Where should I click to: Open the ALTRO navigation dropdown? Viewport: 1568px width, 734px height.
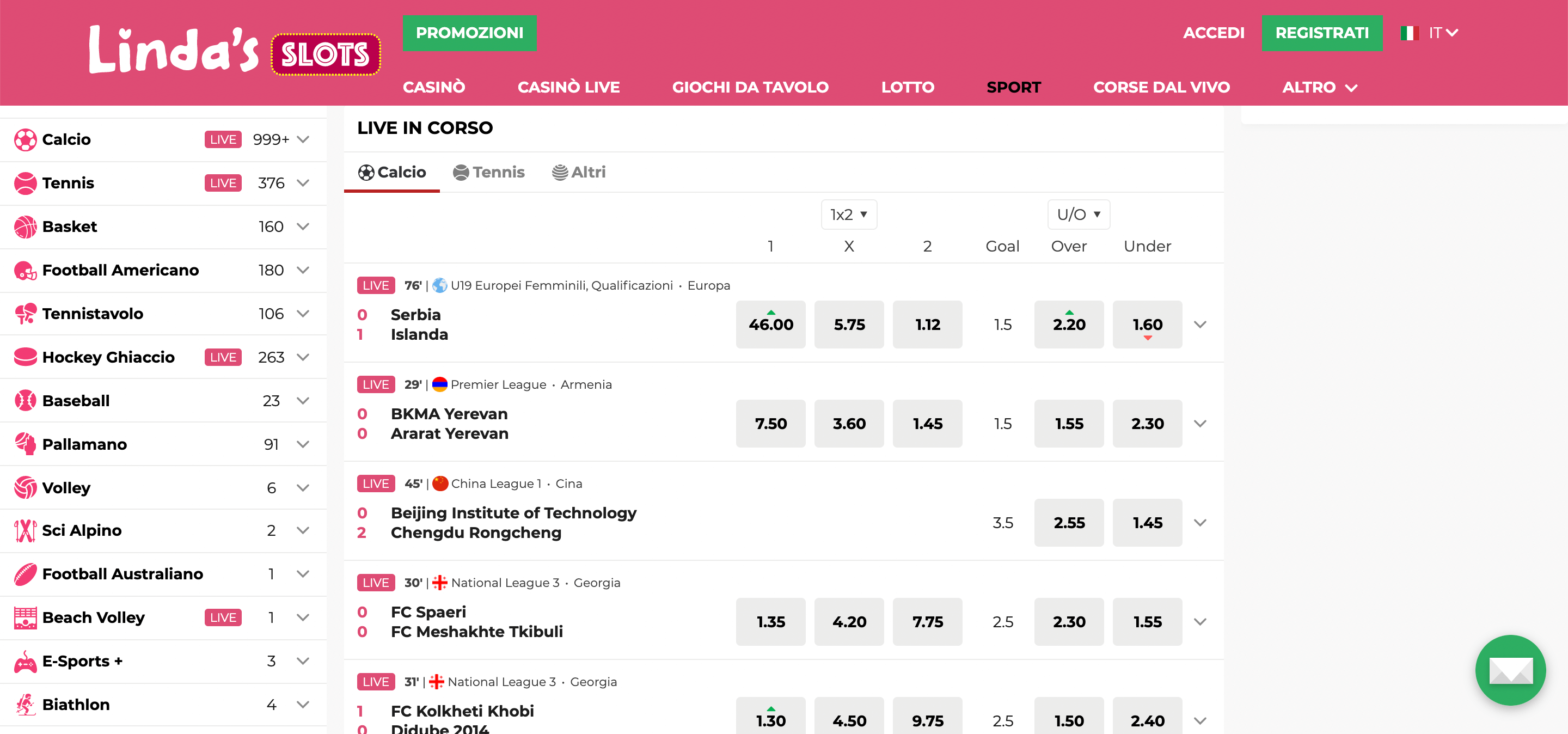pos(1320,88)
